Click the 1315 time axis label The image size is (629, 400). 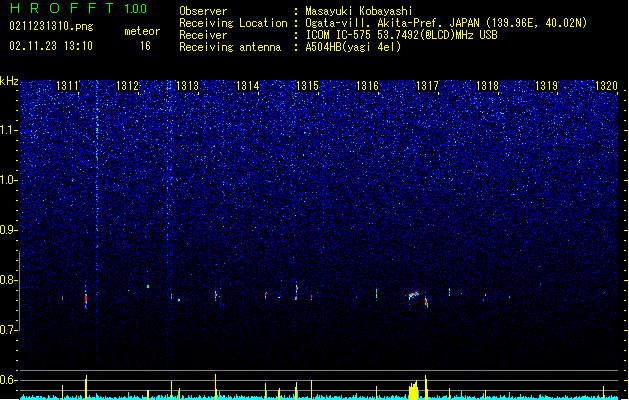pyautogui.click(x=307, y=86)
